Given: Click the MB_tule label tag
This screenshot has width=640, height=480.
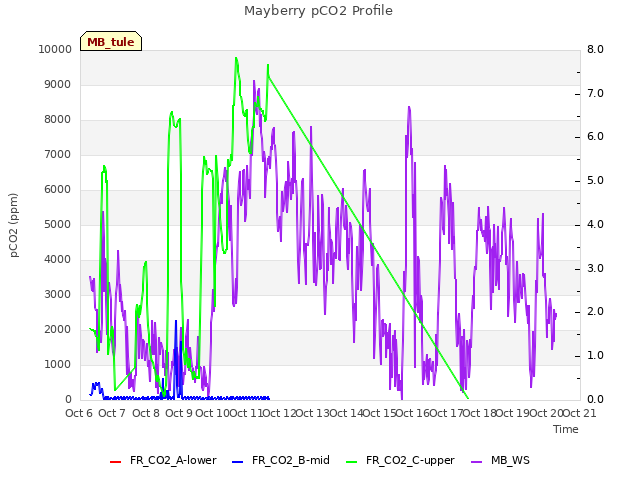Looking at the screenshot, I should tap(111, 41).
